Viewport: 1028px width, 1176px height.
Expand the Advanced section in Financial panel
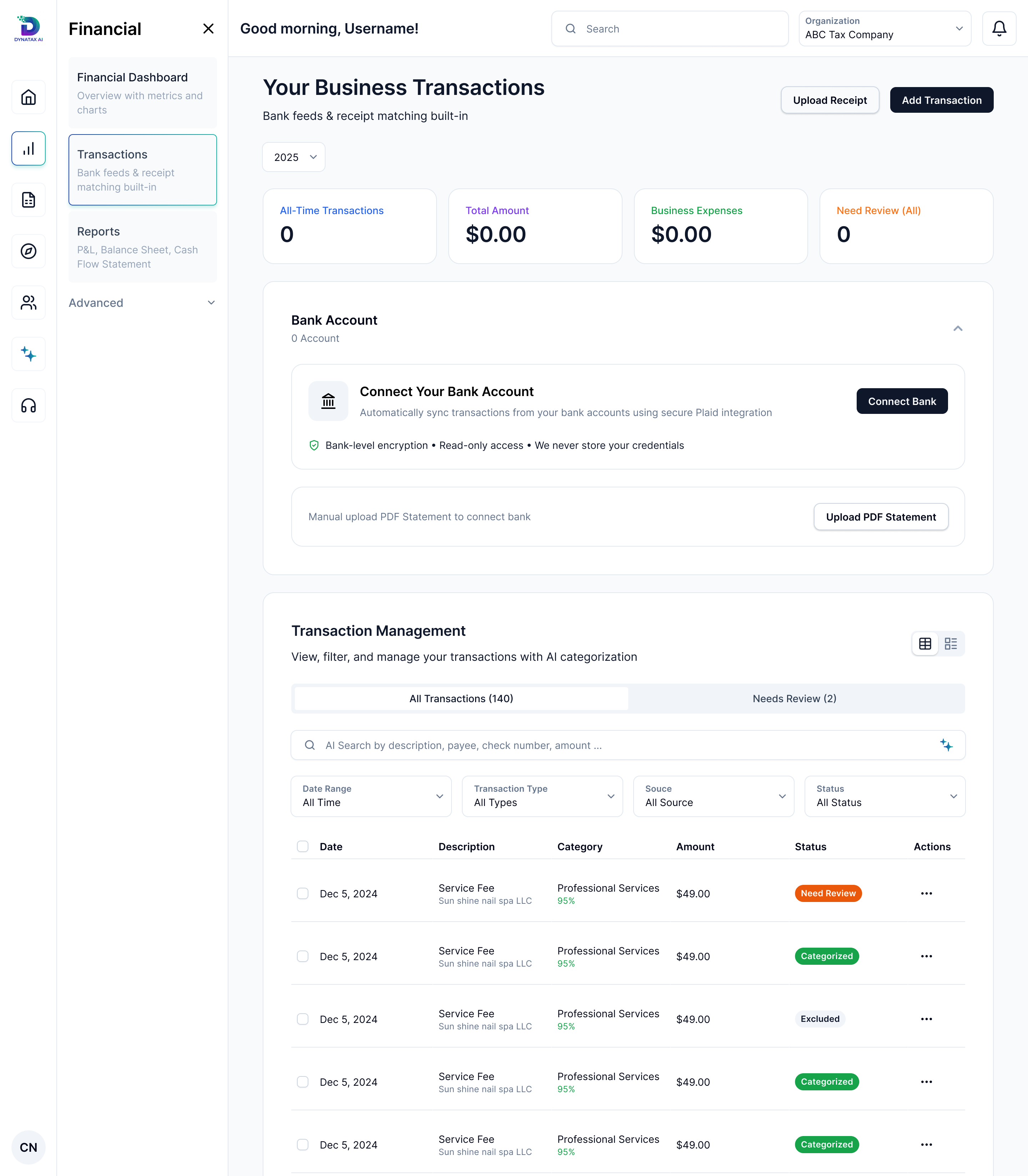click(142, 303)
